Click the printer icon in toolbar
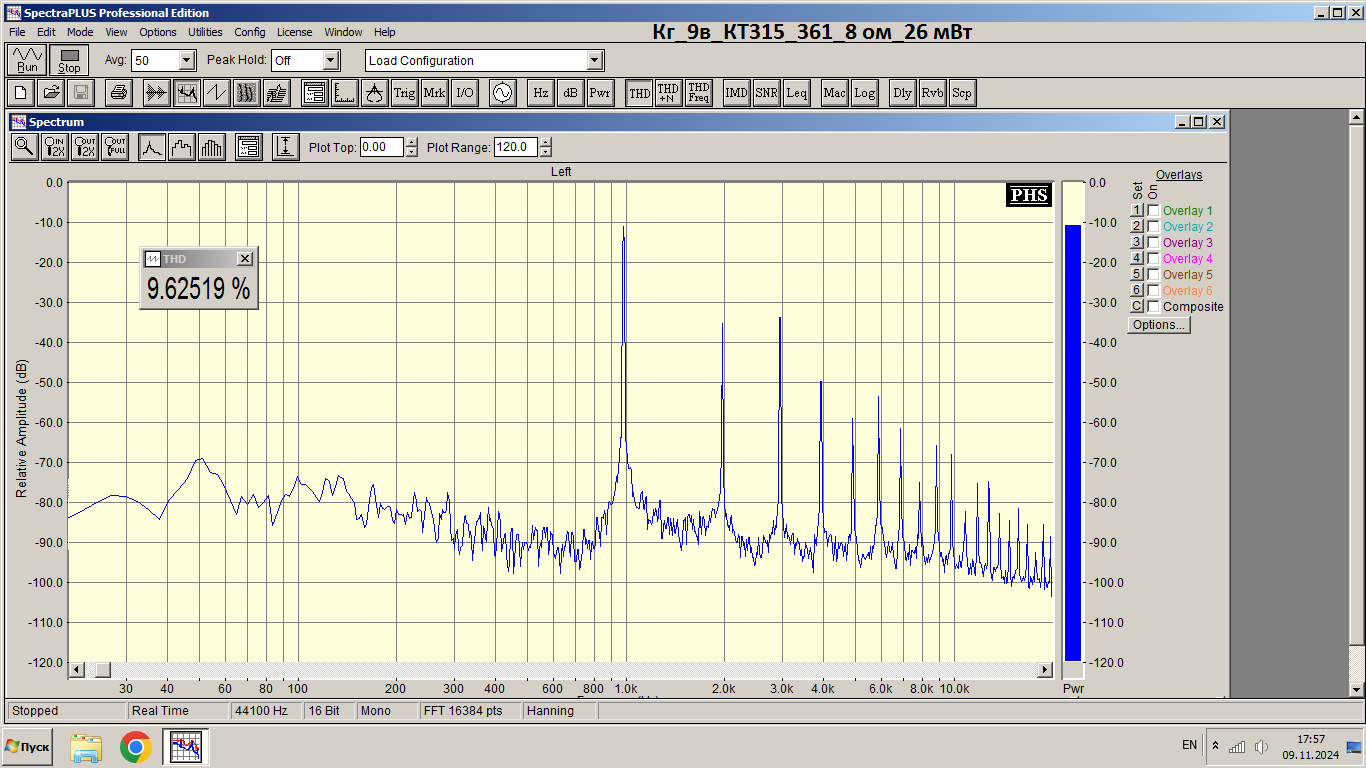The height and width of the screenshot is (776, 1366). pyautogui.click(x=119, y=93)
